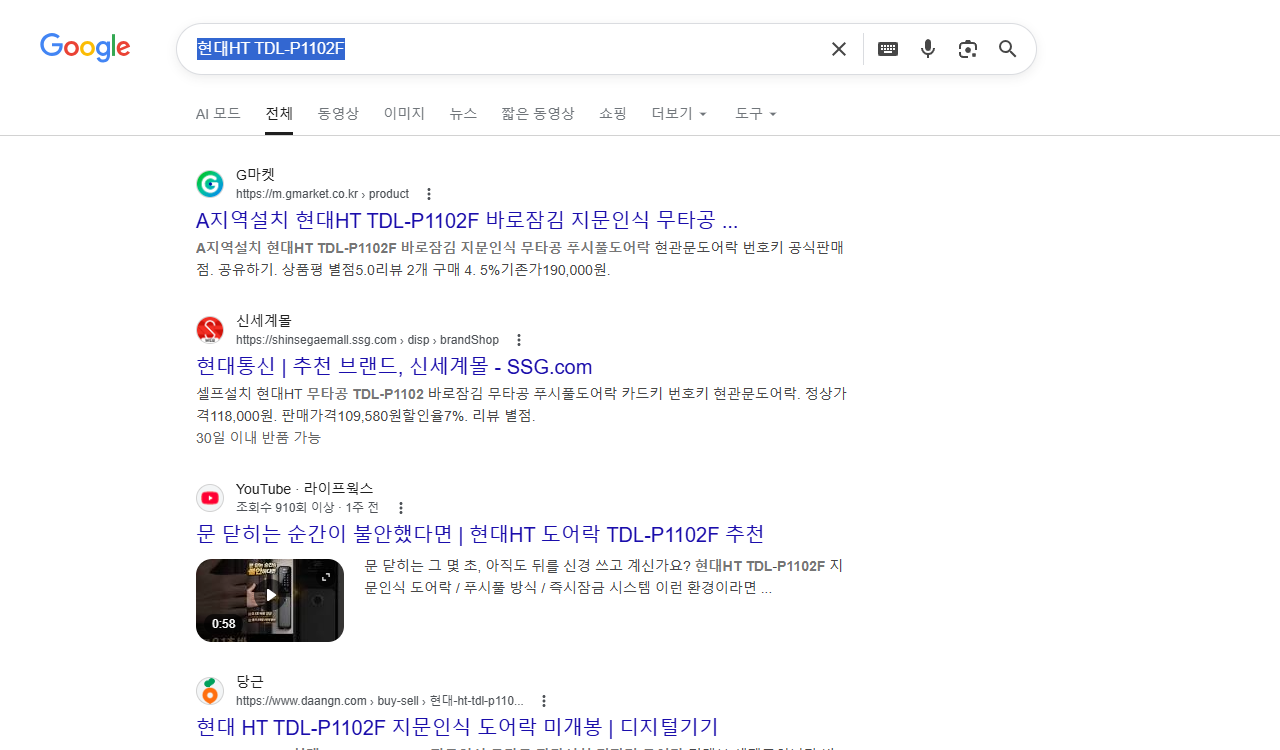Click the YouTube · 라이프웍스 source name
Screen dimensions: 1280x750
click(304, 488)
